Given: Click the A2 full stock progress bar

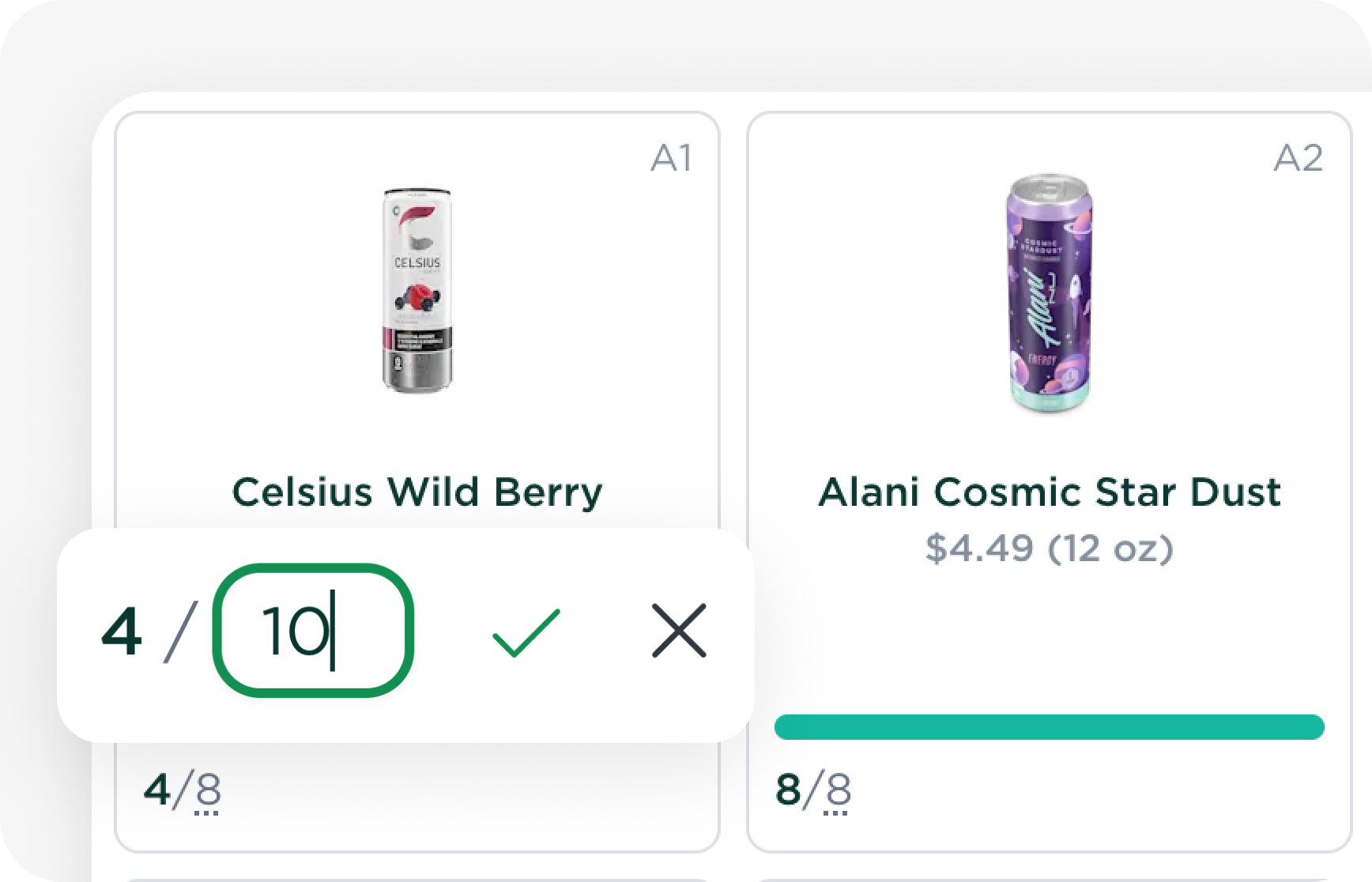Looking at the screenshot, I should [1049, 727].
